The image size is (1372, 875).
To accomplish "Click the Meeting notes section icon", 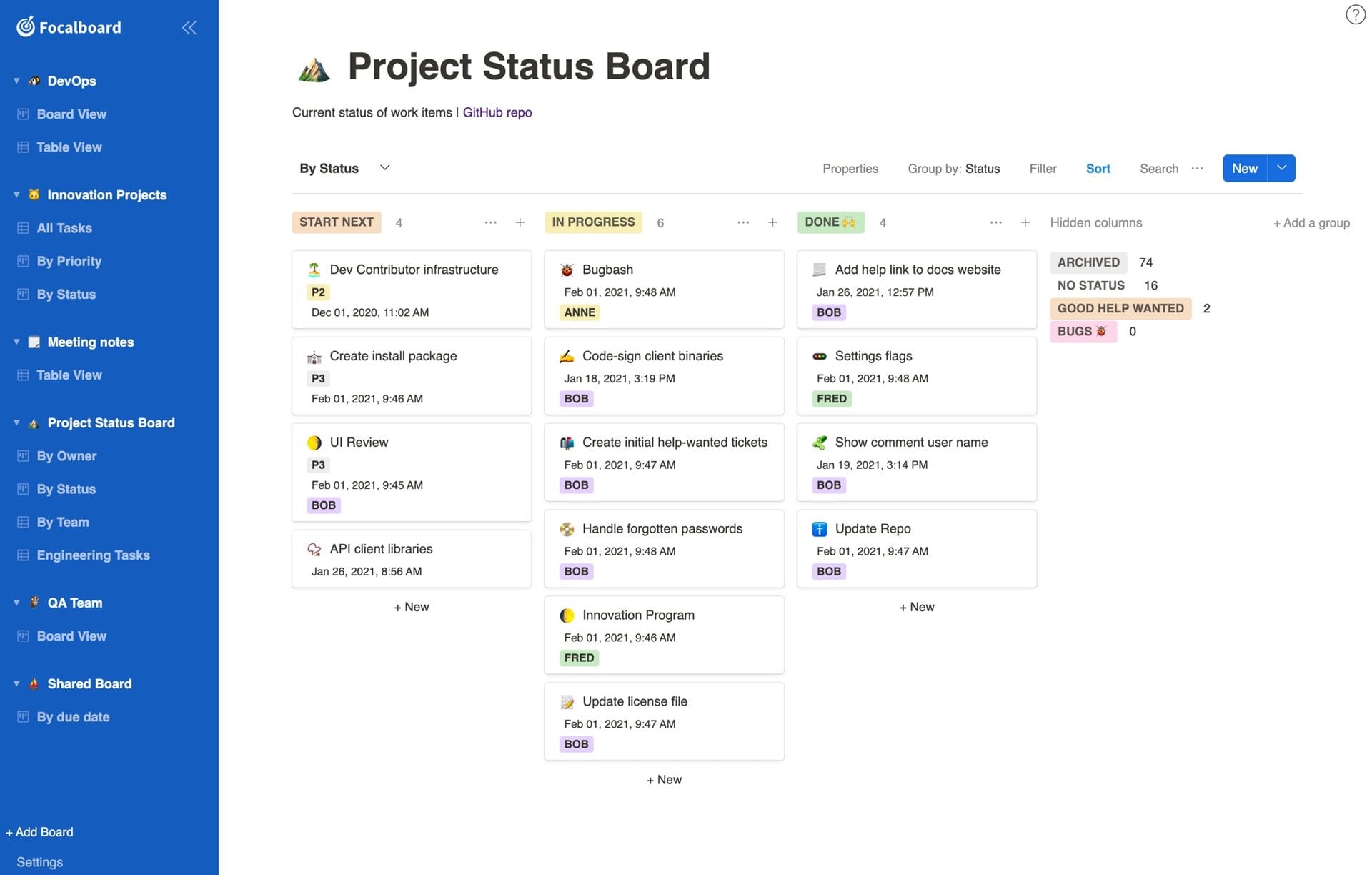I will [x=33, y=341].
